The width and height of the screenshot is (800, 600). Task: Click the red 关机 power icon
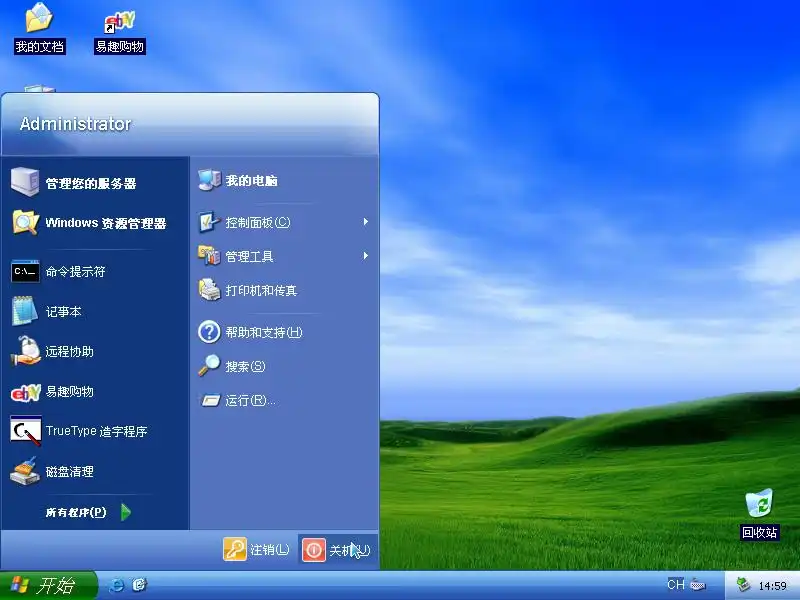coord(313,549)
